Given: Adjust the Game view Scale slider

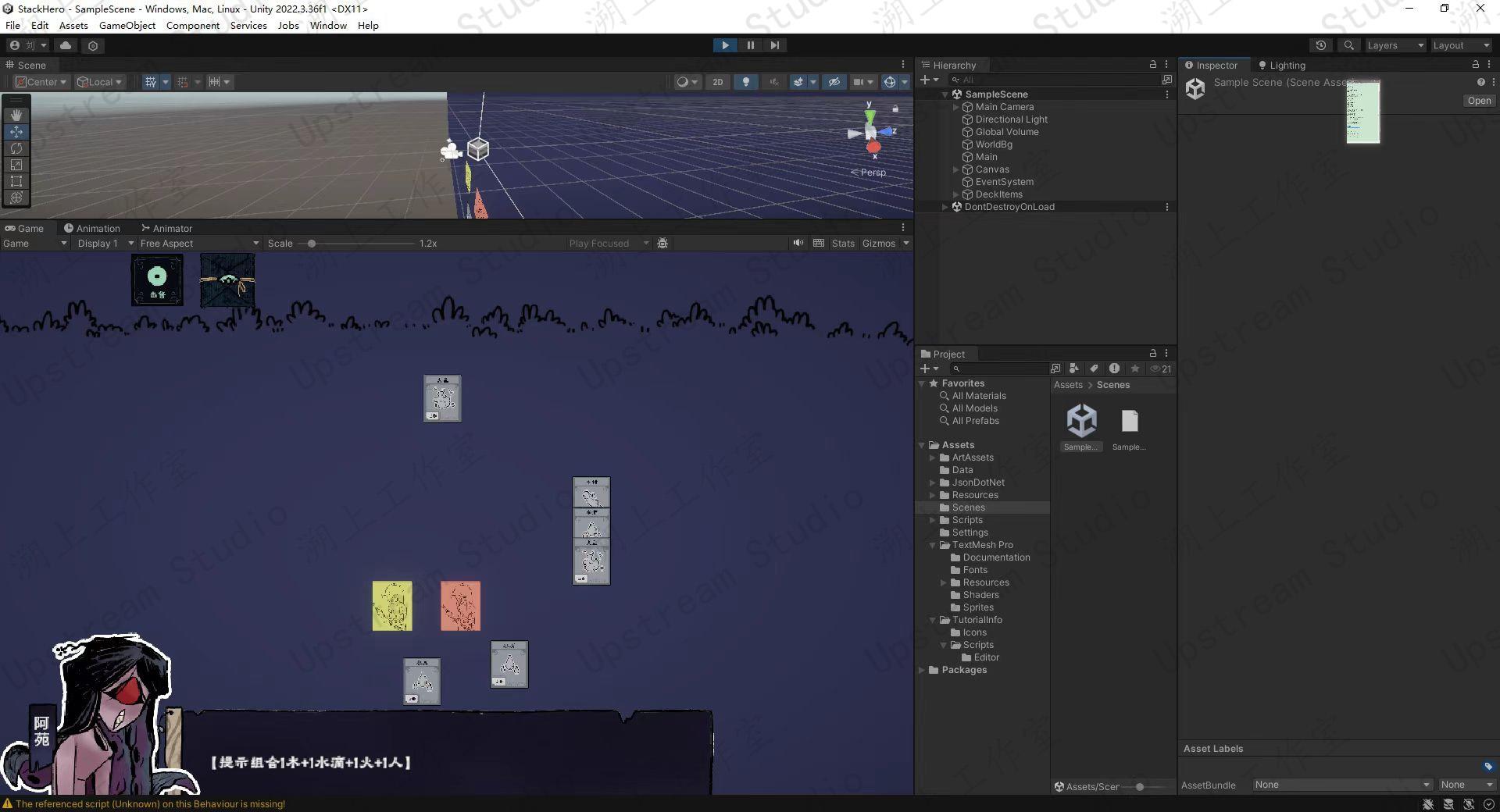Looking at the screenshot, I should point(312,244).
